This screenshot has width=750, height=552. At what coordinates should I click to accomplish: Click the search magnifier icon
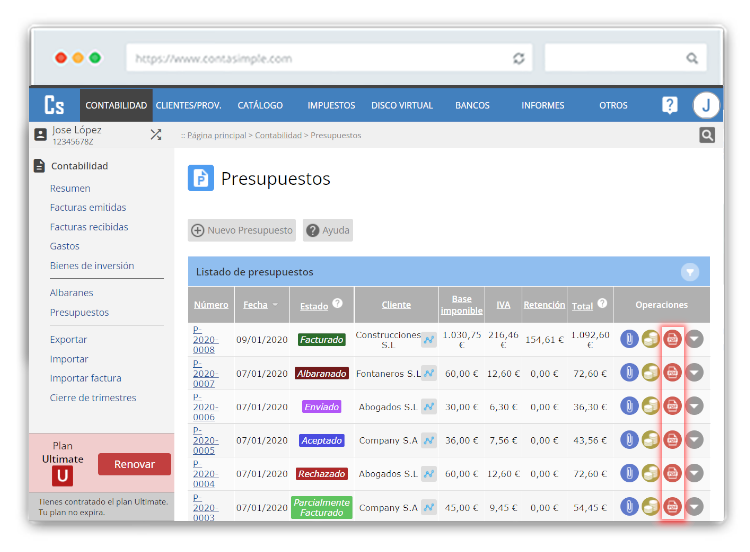[x=707, y=135]
